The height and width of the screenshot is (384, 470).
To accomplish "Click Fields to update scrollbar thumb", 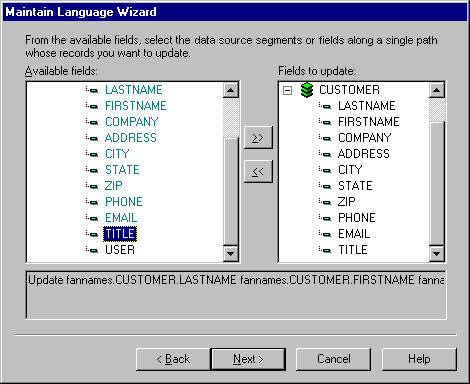I will [x=437, y=184].
